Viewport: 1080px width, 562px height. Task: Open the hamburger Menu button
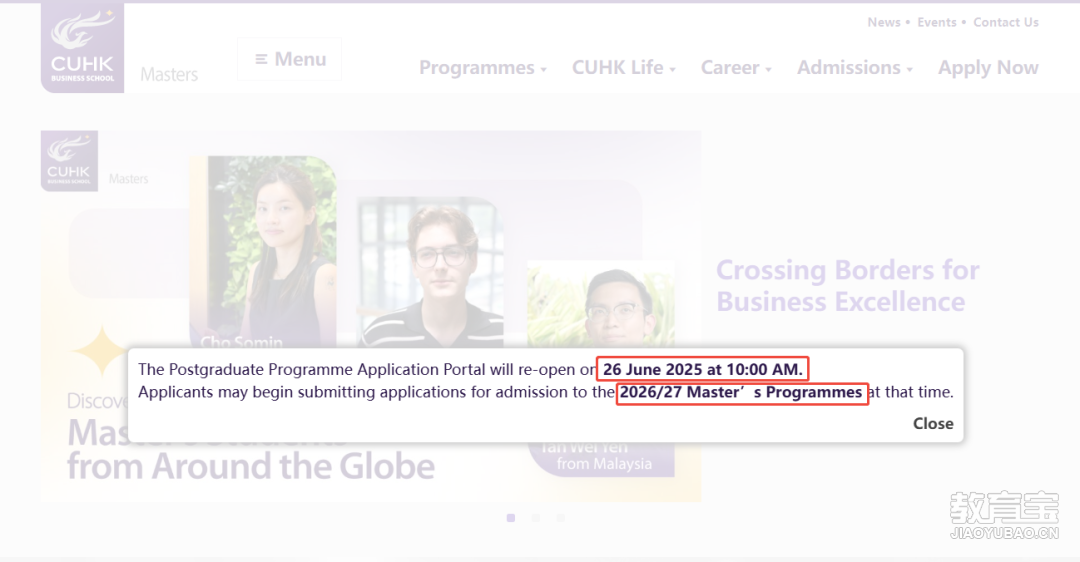point(290,59)
